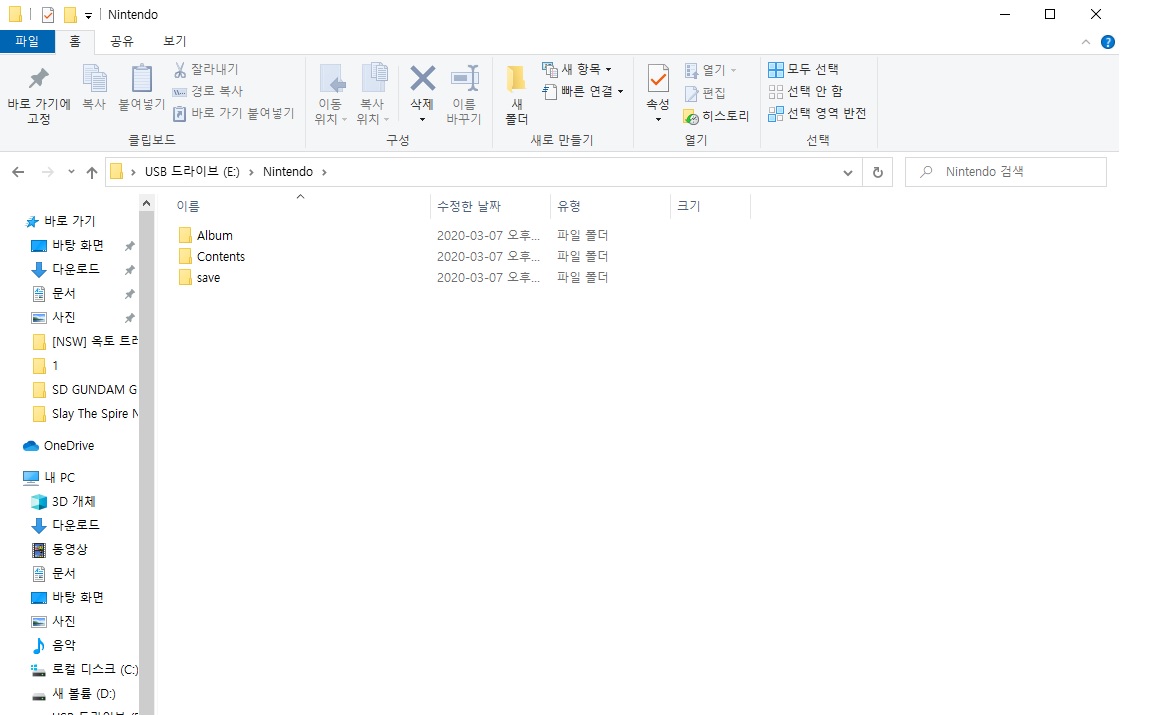1152x715 pixels.
Task: Switch to the 공유 (Share) ribbon tab
Action: 122,41
